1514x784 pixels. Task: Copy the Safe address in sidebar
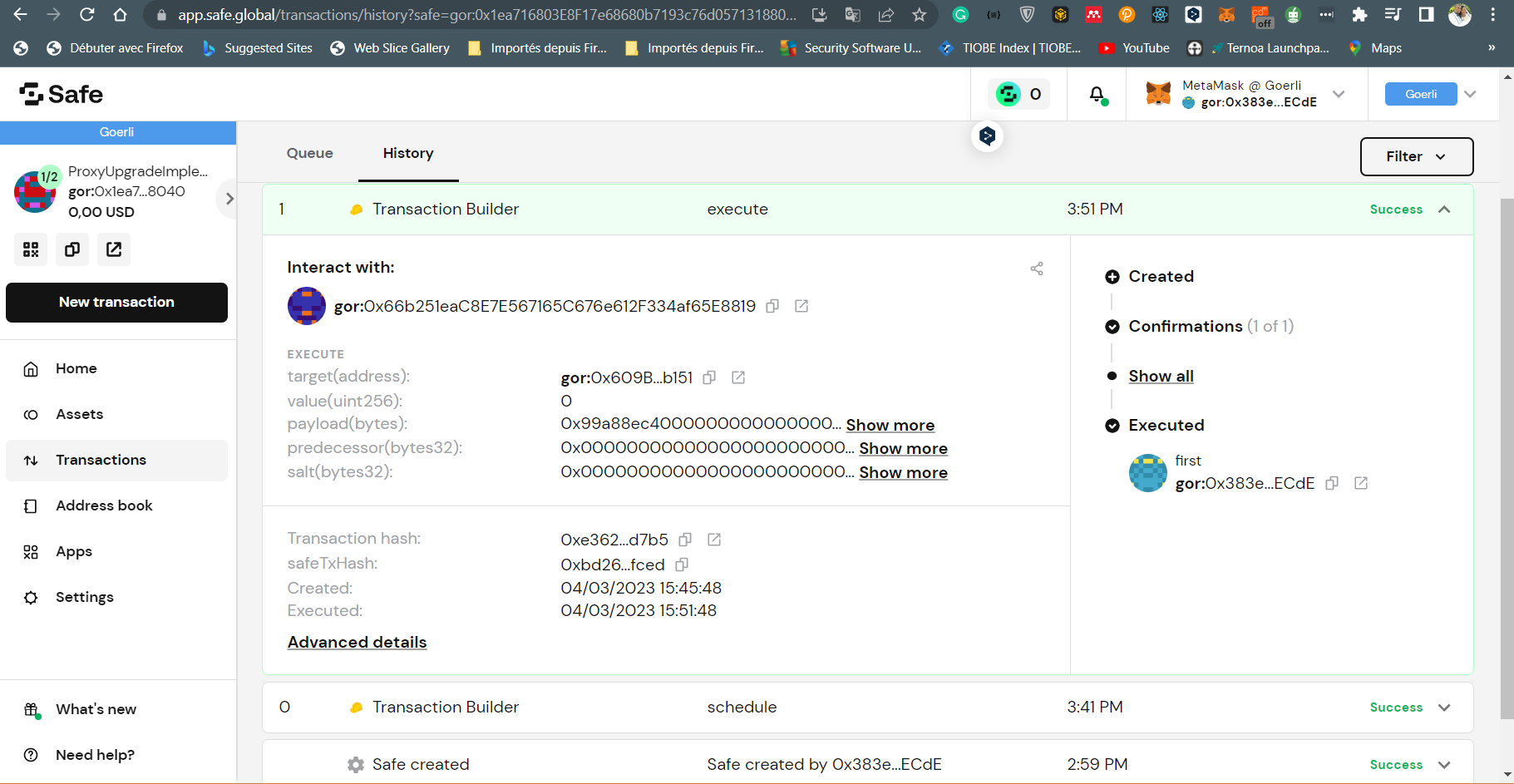pos(72,249)
